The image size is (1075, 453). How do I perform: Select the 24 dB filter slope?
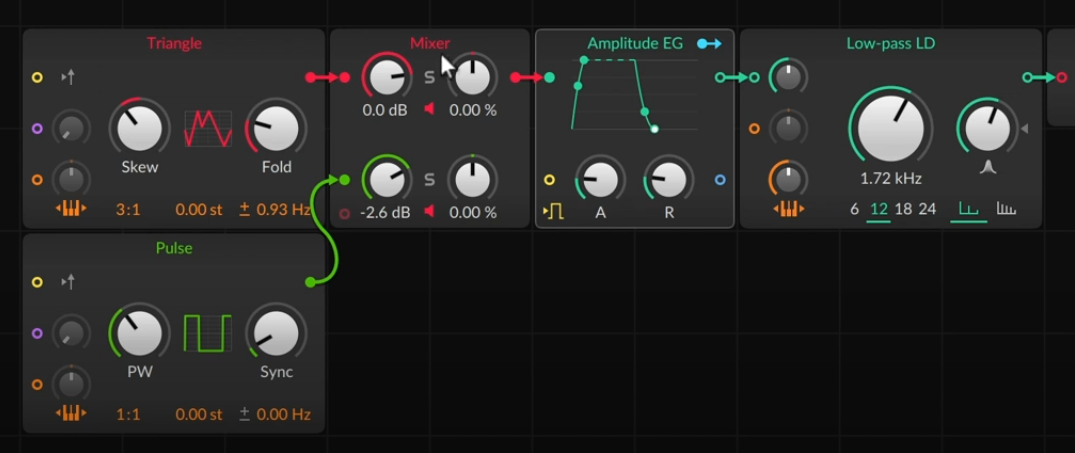click(927, 209)
